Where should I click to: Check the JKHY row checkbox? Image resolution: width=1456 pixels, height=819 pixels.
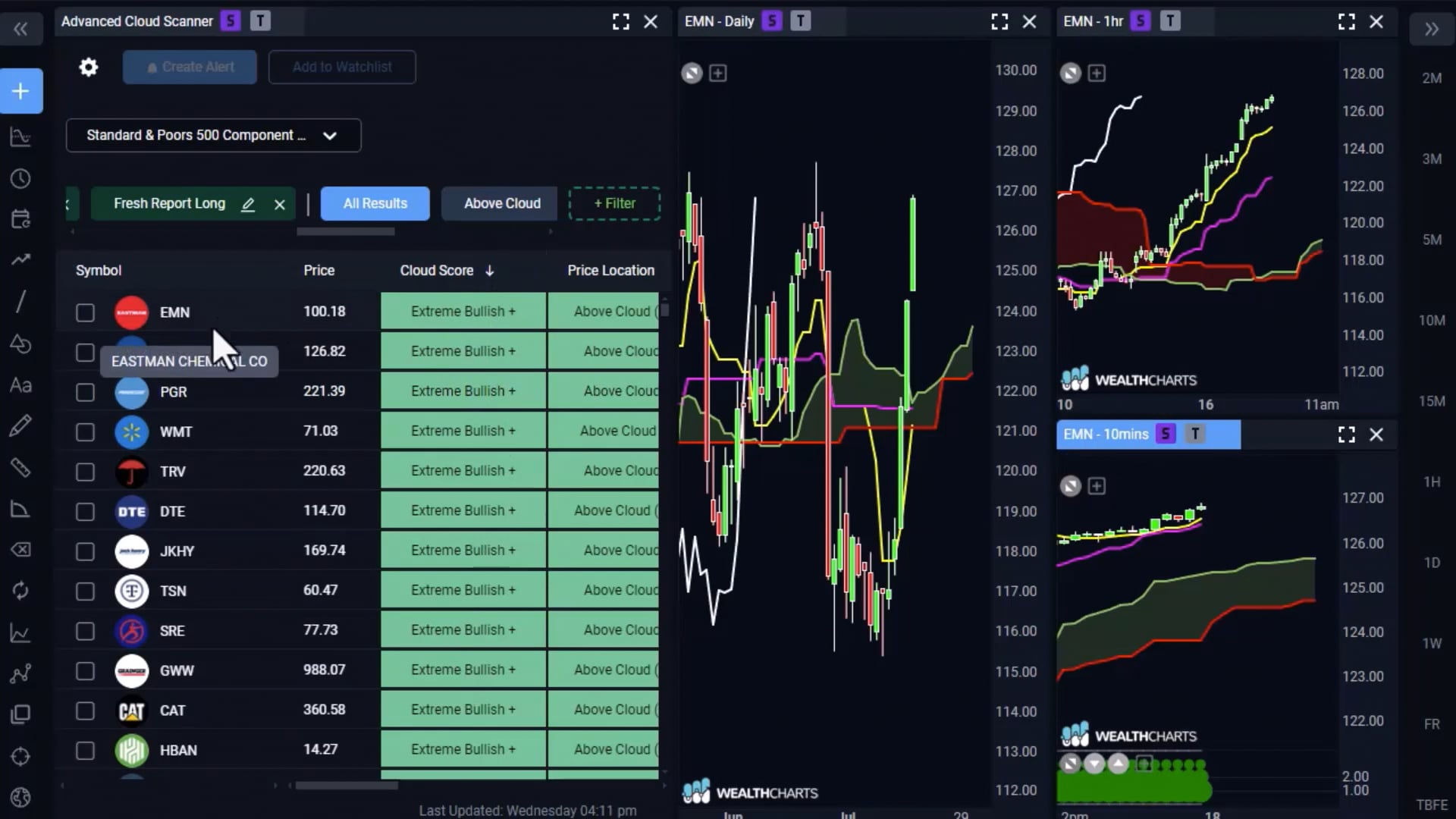click(85, 551)
